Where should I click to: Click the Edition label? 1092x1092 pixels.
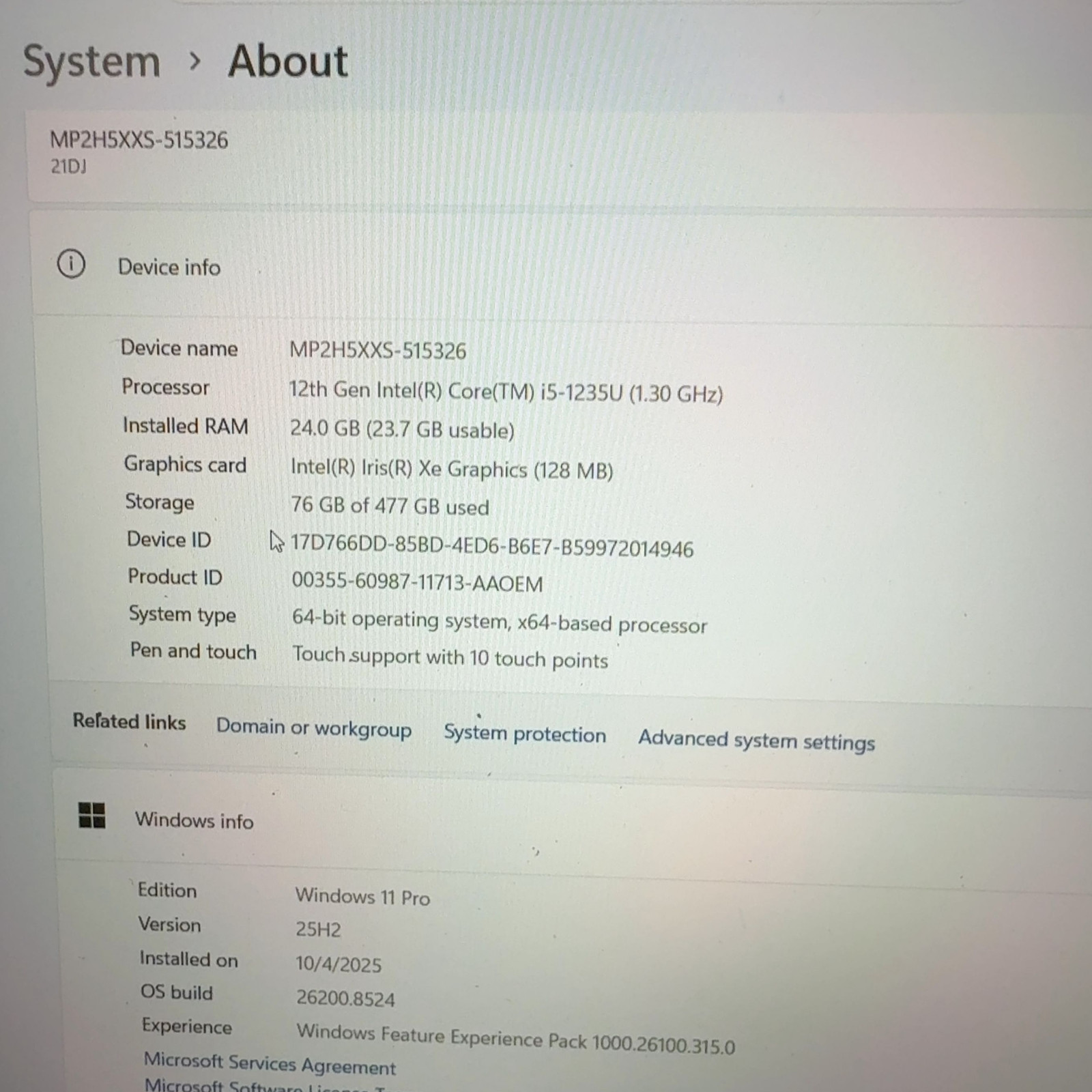(167, 890)
